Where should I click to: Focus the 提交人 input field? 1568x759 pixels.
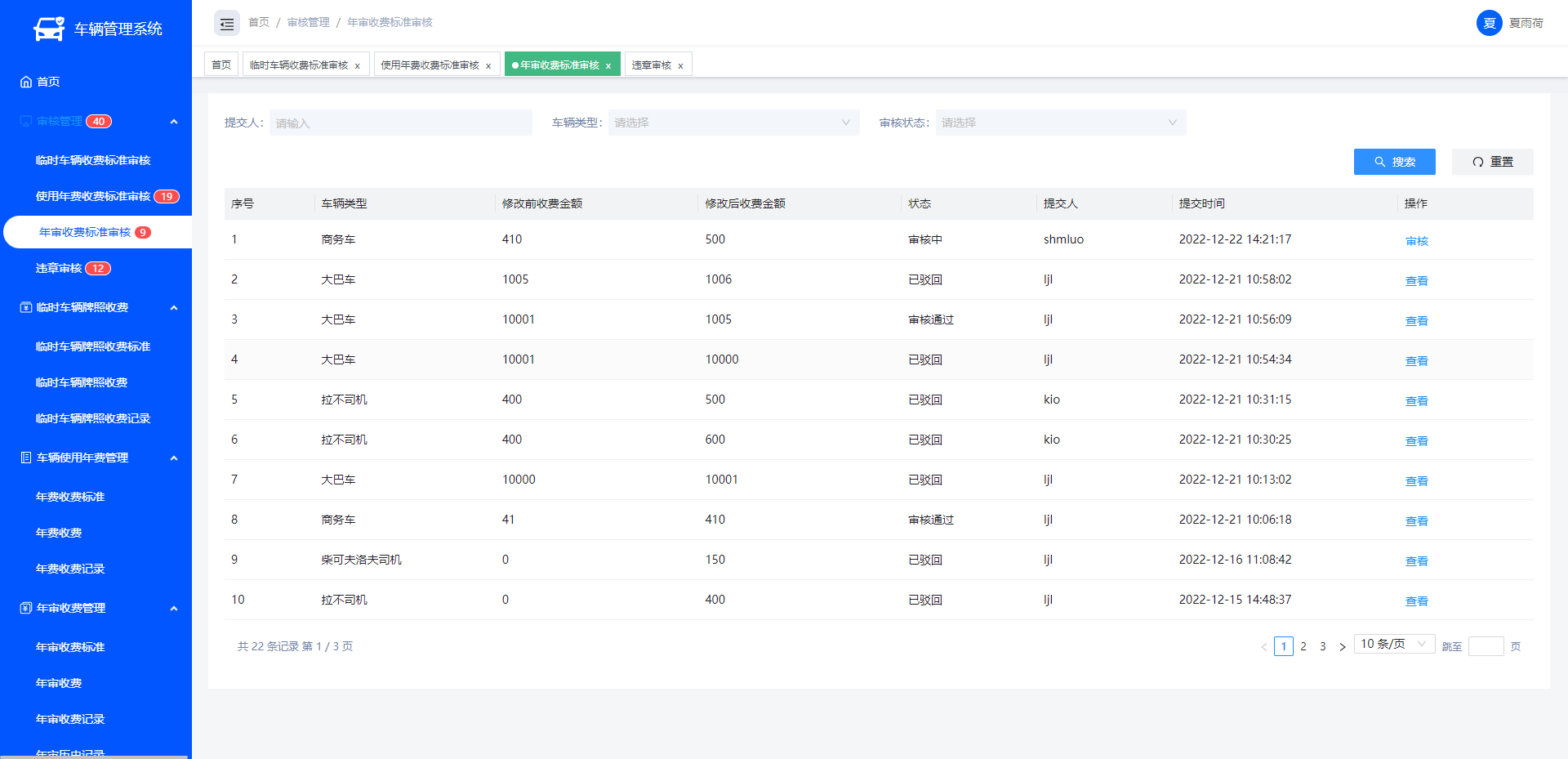pyautogui.click(x=400, y=123)
